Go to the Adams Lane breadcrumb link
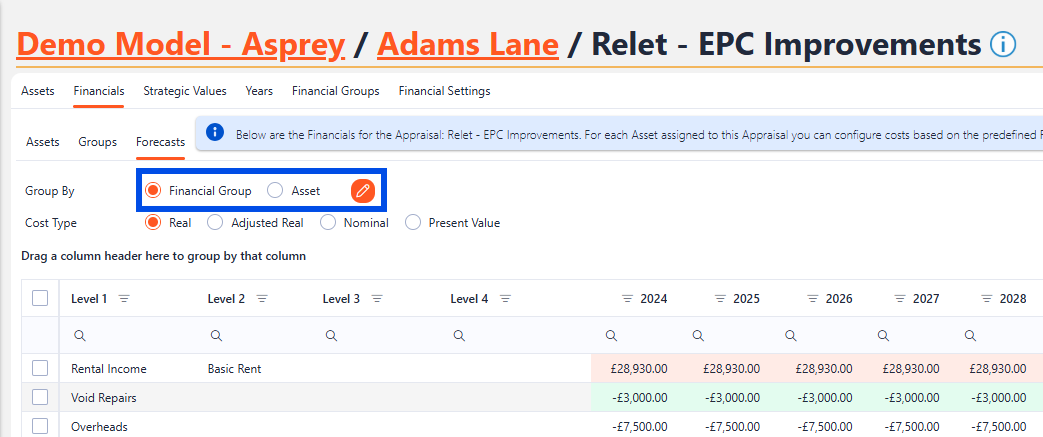Viewport: 1043px width, 437px height. click(x=467, y=45)
